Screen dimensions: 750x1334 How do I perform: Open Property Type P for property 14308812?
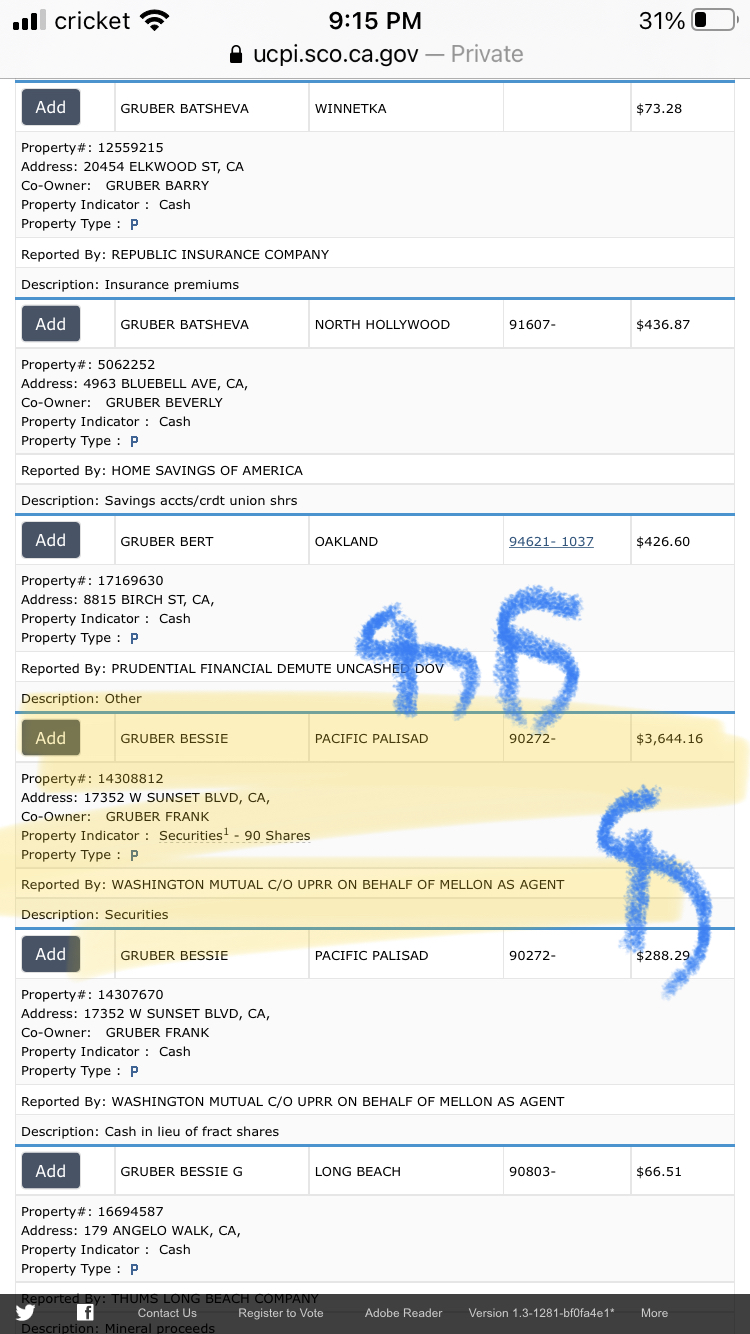coord(134,855)
